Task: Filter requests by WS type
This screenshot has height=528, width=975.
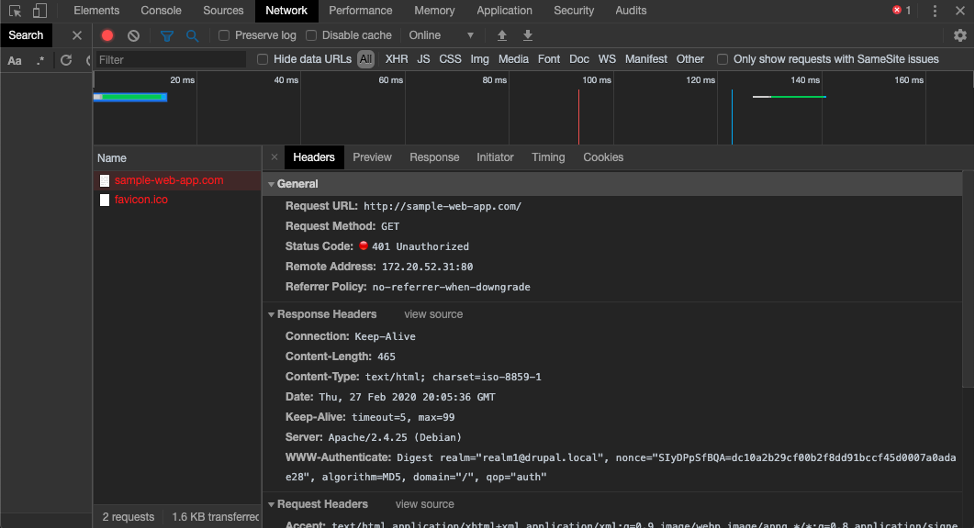Action: 607,59
